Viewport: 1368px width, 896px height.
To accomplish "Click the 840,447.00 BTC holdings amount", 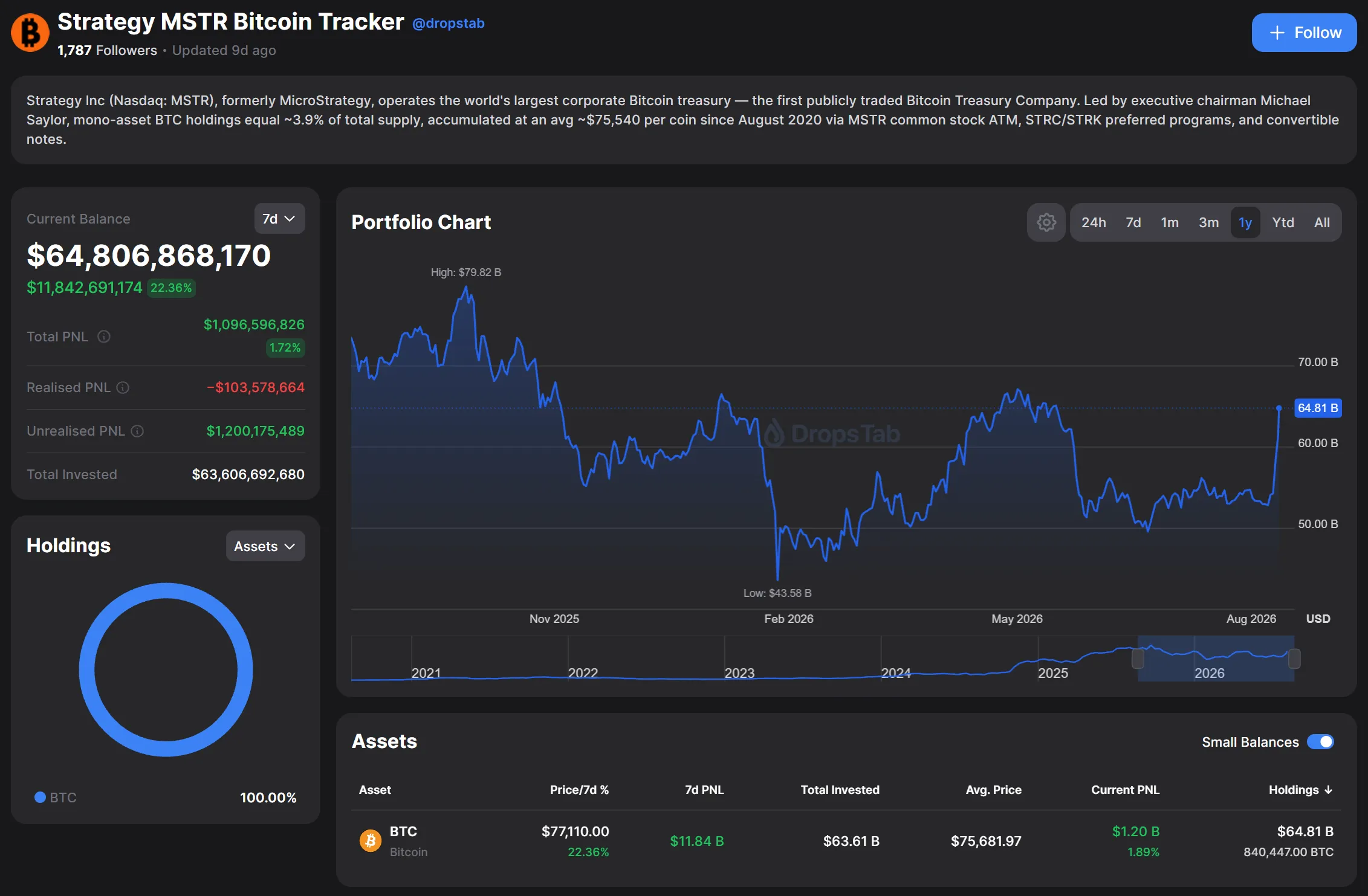I will tap(1288, 852).
